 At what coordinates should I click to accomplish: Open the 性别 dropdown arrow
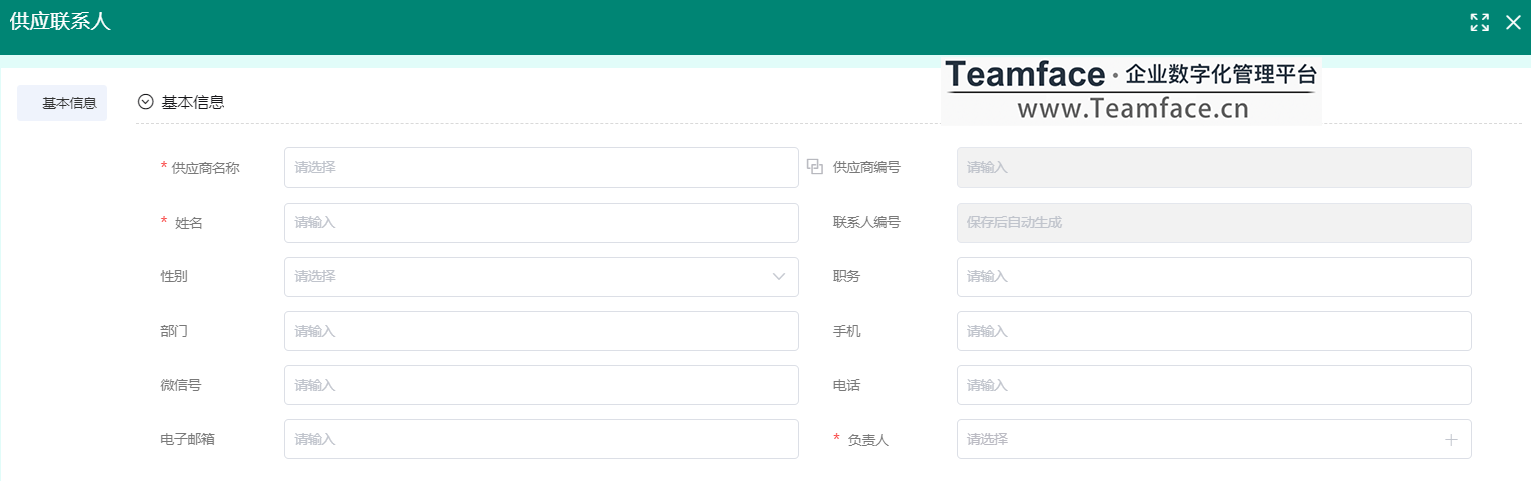pyautogui.click(x=779, y=277)
